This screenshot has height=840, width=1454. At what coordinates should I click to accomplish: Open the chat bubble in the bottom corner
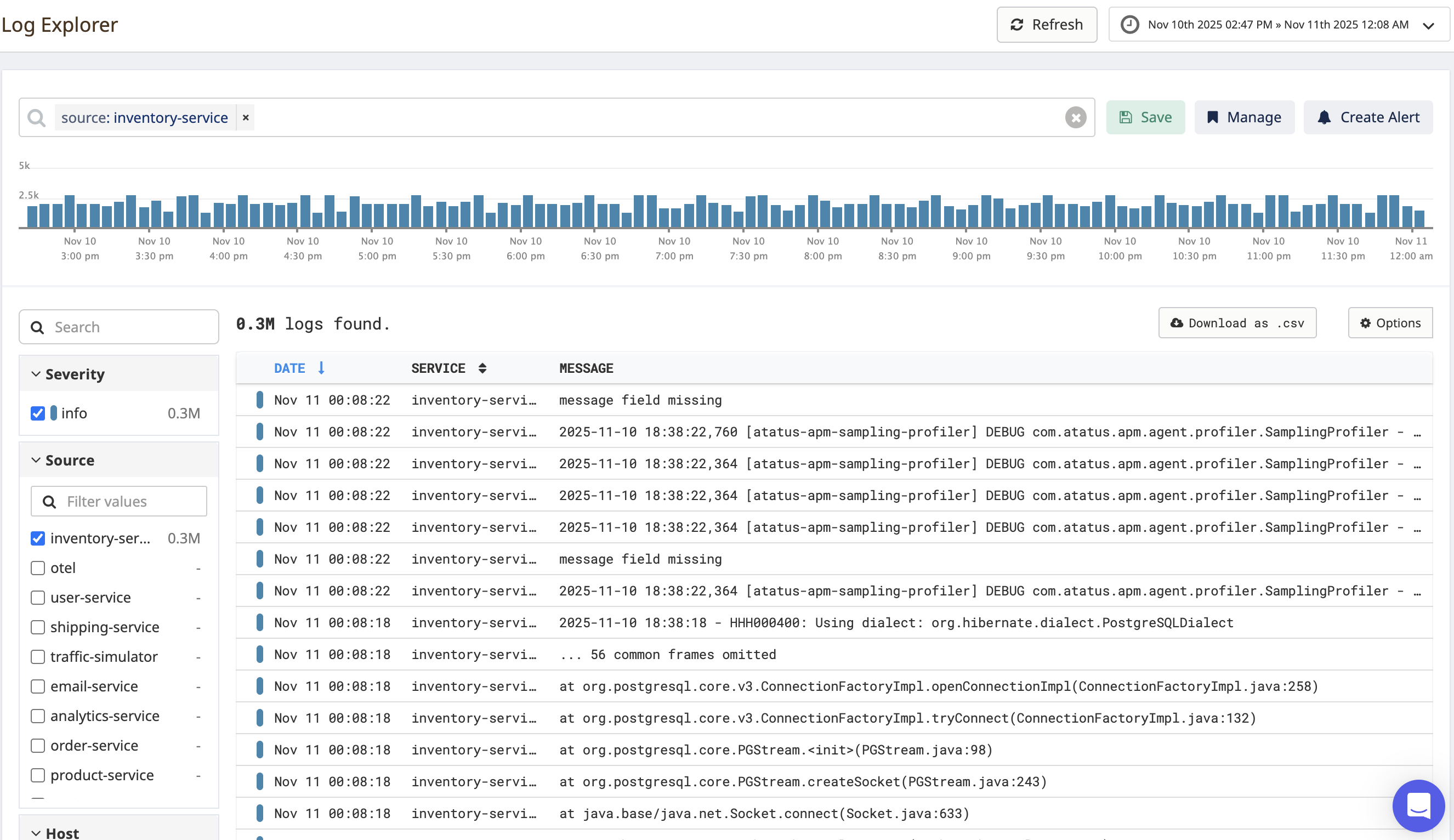tap(1419, 806)
